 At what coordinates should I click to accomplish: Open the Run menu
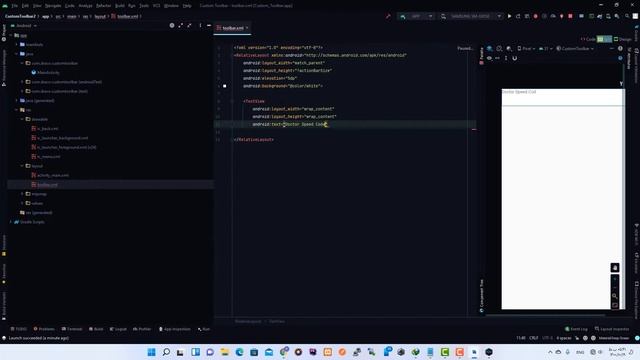coord(132,6)
